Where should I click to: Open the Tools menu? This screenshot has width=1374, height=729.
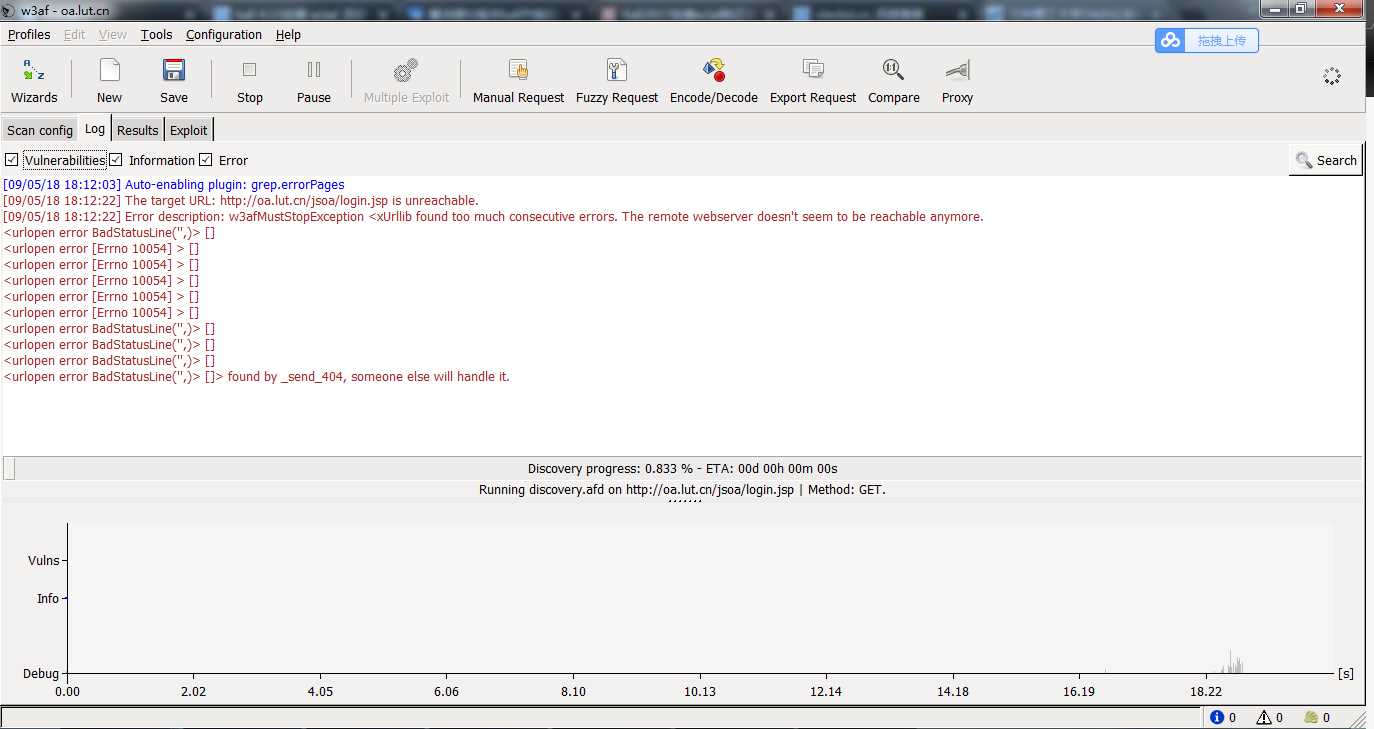coord(156,34)
